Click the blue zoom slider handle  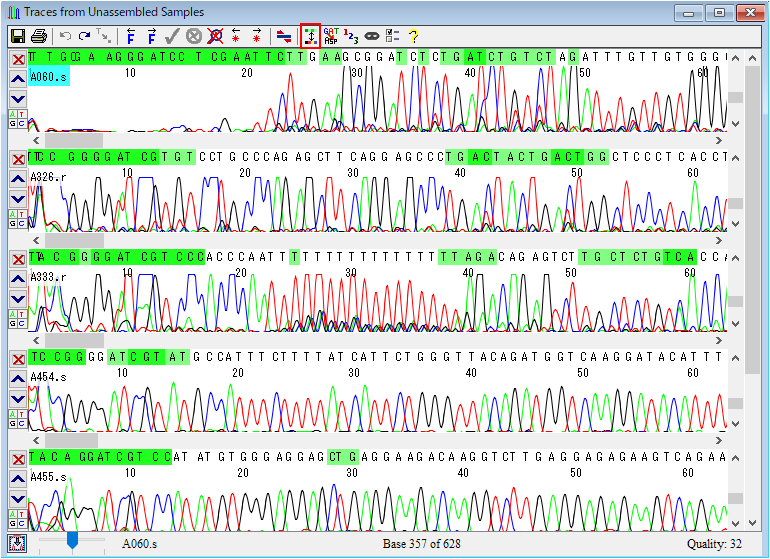click(x=72, y=540)
